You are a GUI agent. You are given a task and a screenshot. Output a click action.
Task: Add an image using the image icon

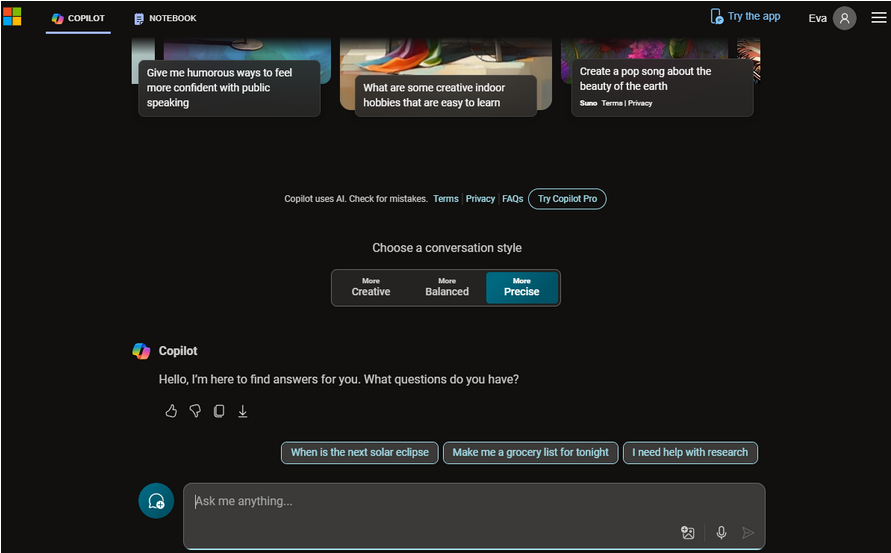pos(688,533)
